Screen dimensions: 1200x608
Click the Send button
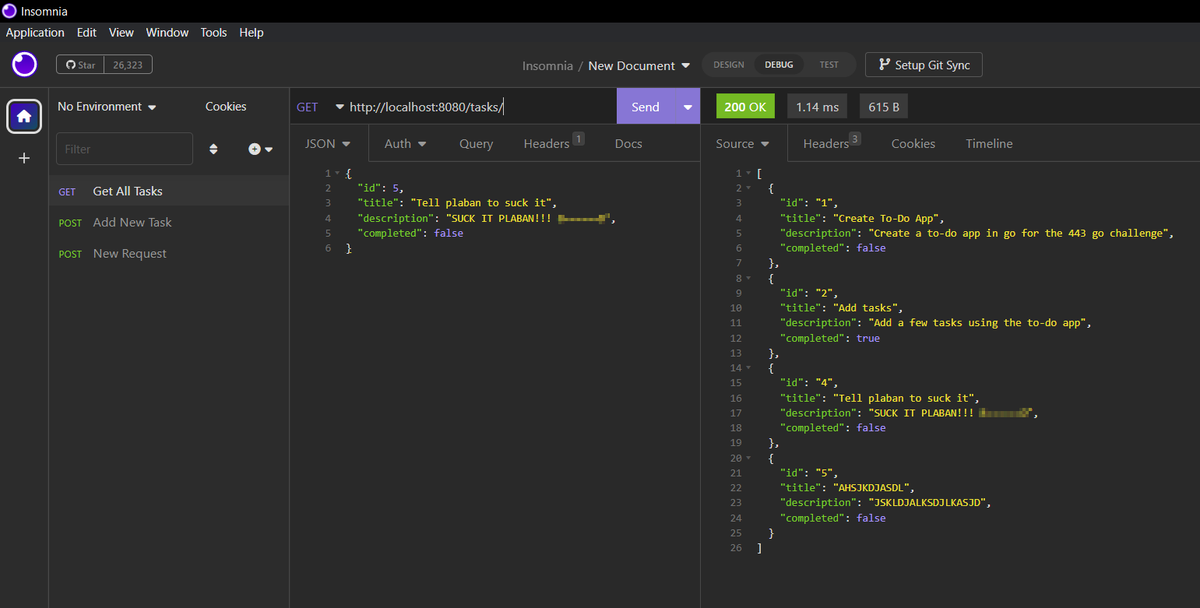[646, 107]
